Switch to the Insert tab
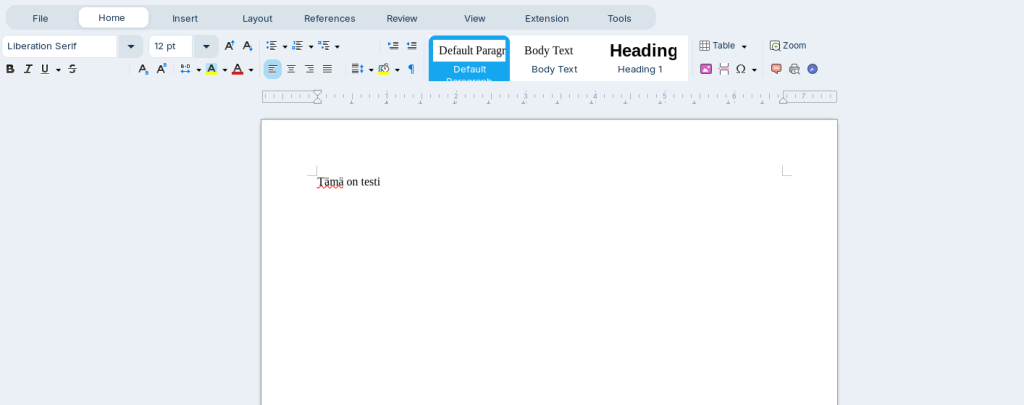Image resolution: width=1024 pixels, height=405 pixels. (x=185, y=18)
